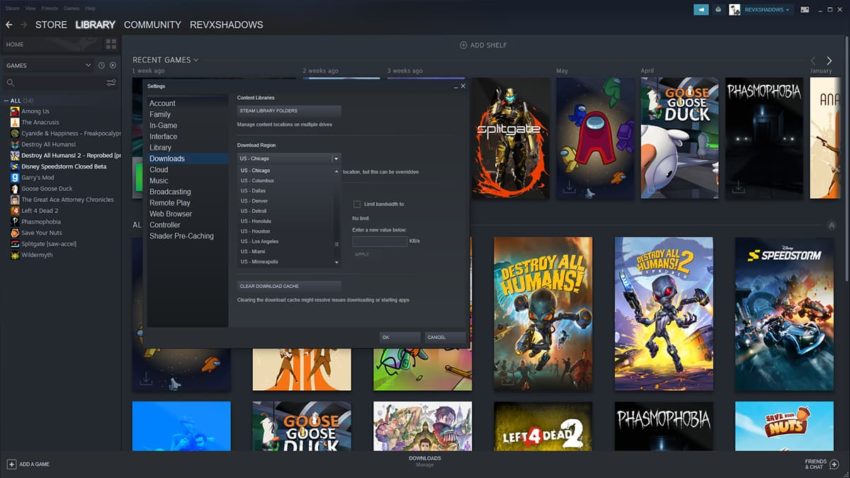This screenshot has height=478, width=850.
Task: Expand the GAMES filter dropdown
Action: [88, 66]
